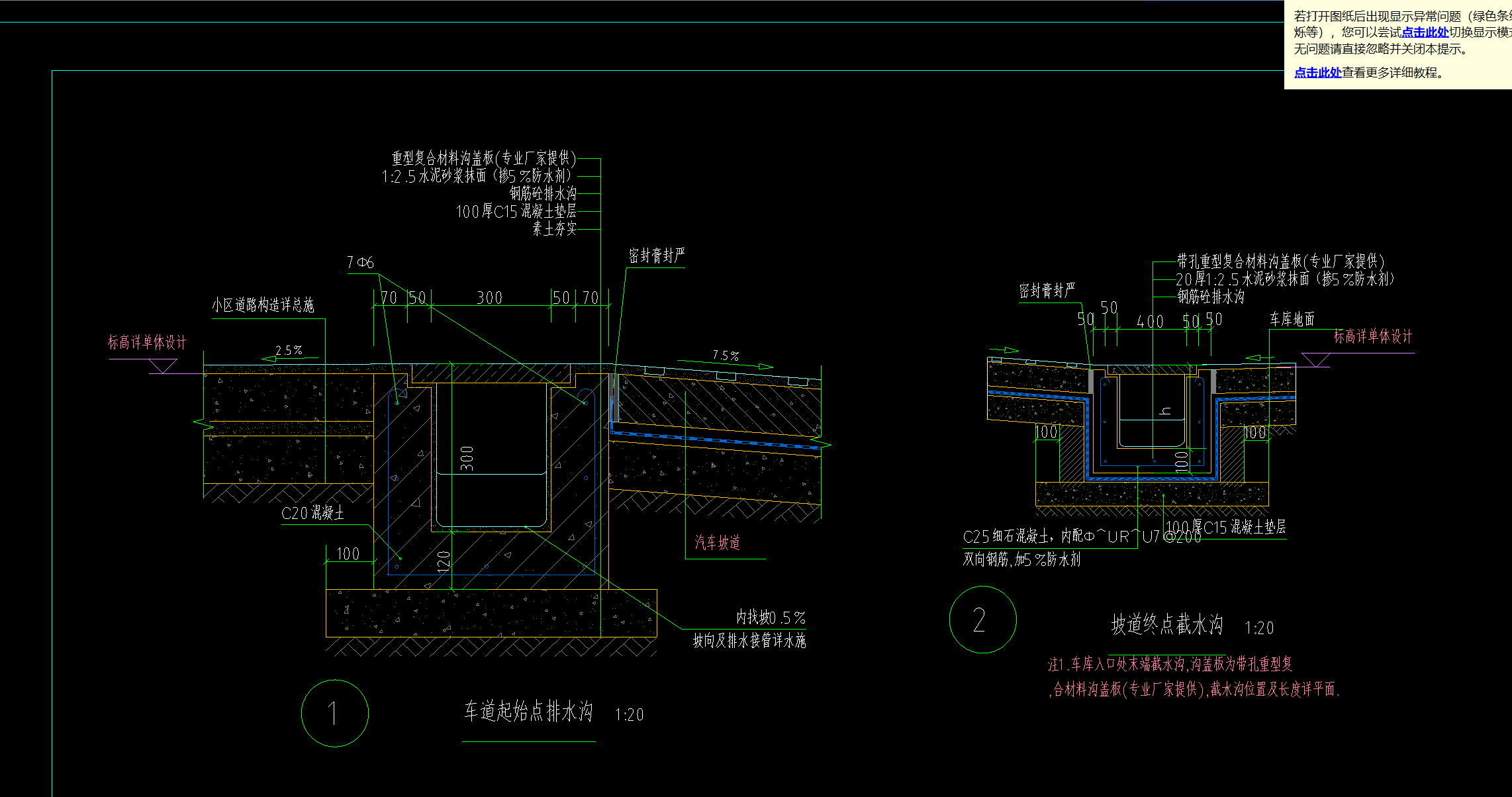1512x797 pixels.
Task: Select the 坡道终点截水沟 title text
Action: [1166, 624]
